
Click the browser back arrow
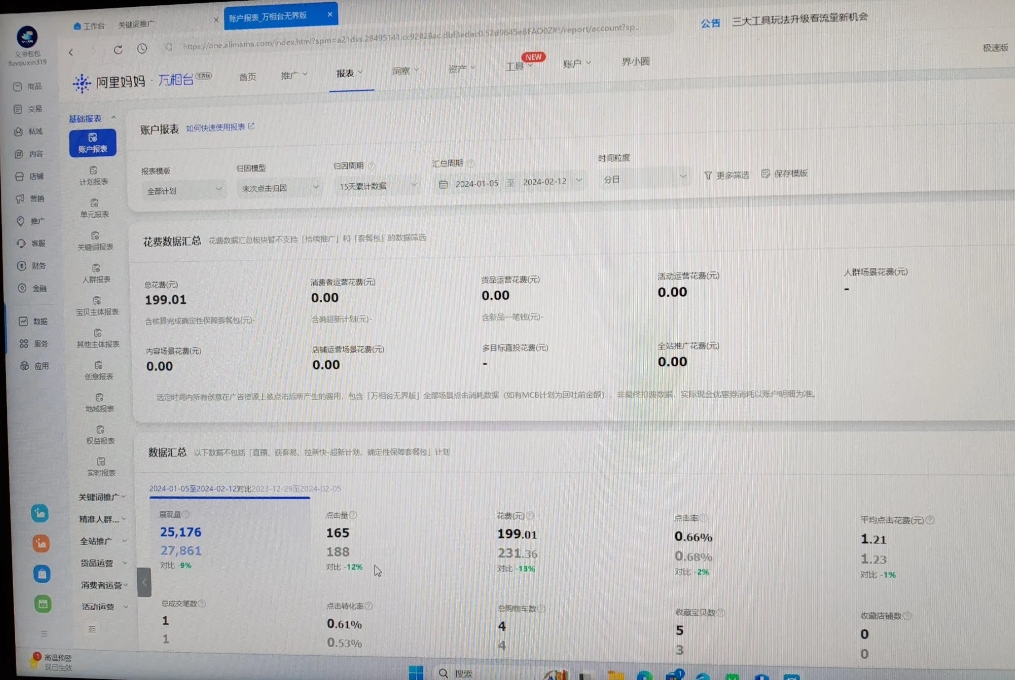tap(71, 52)
